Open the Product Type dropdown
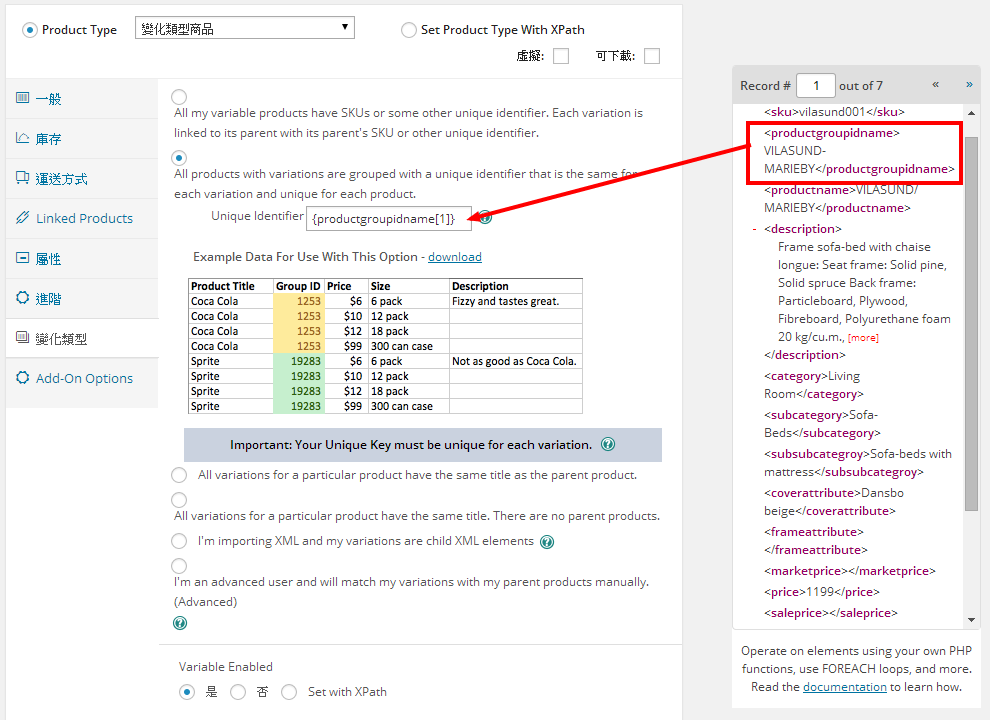 tap(245, 29)
